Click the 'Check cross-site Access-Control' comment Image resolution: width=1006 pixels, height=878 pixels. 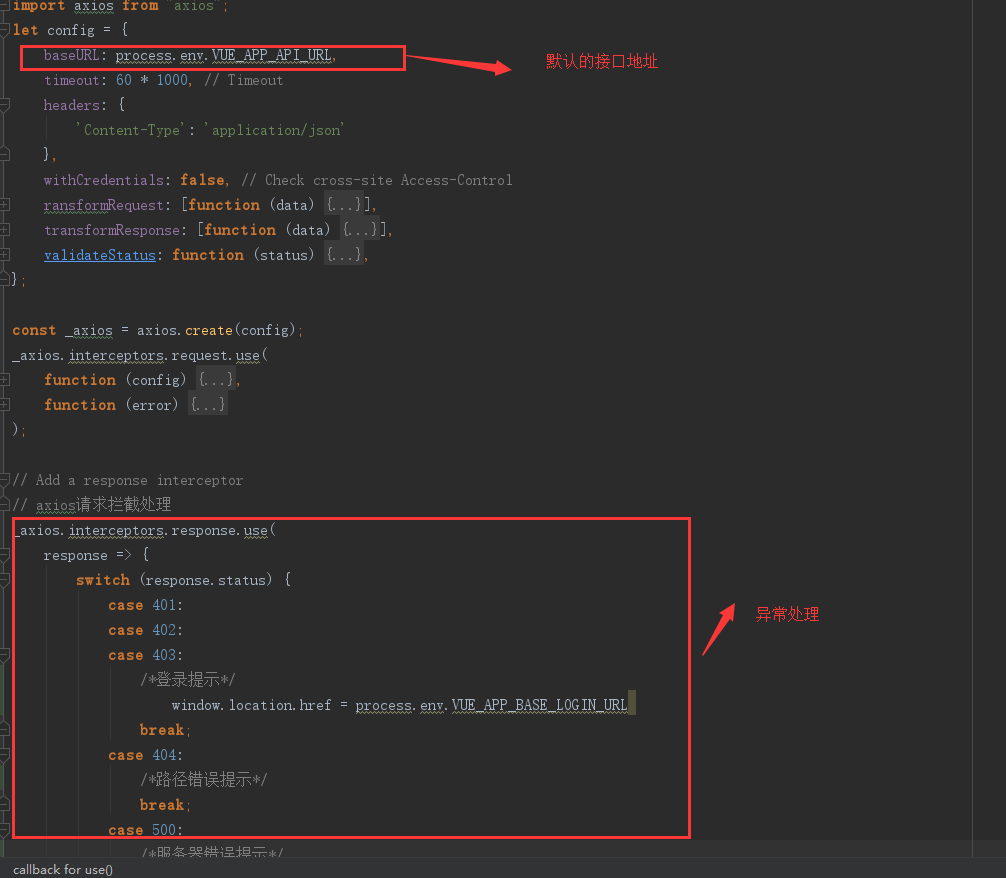(389, 180)
